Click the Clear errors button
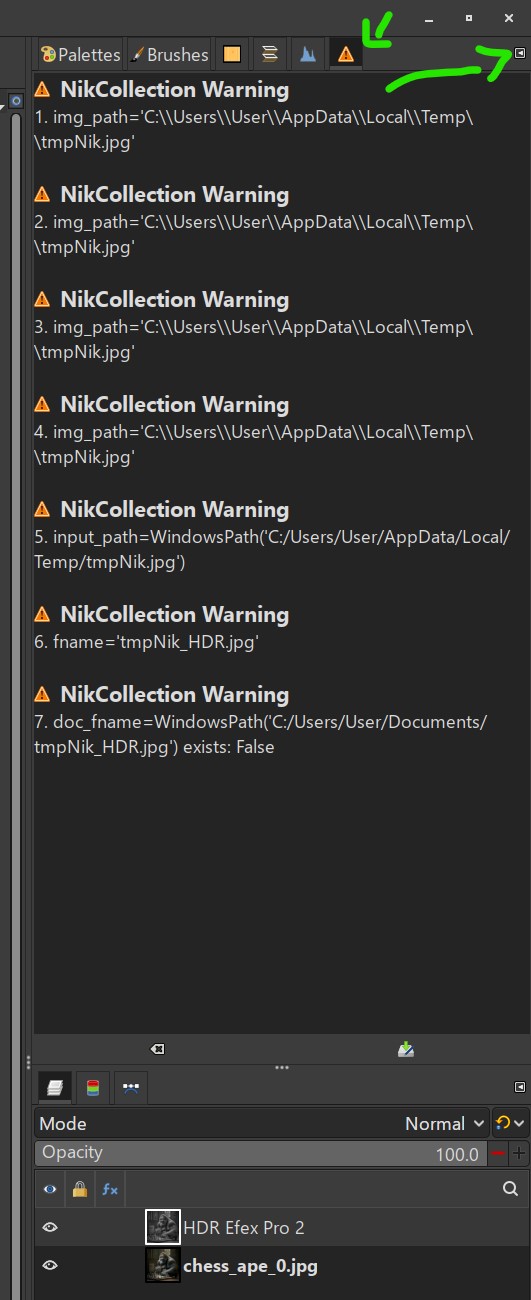 pos(157,1049)
